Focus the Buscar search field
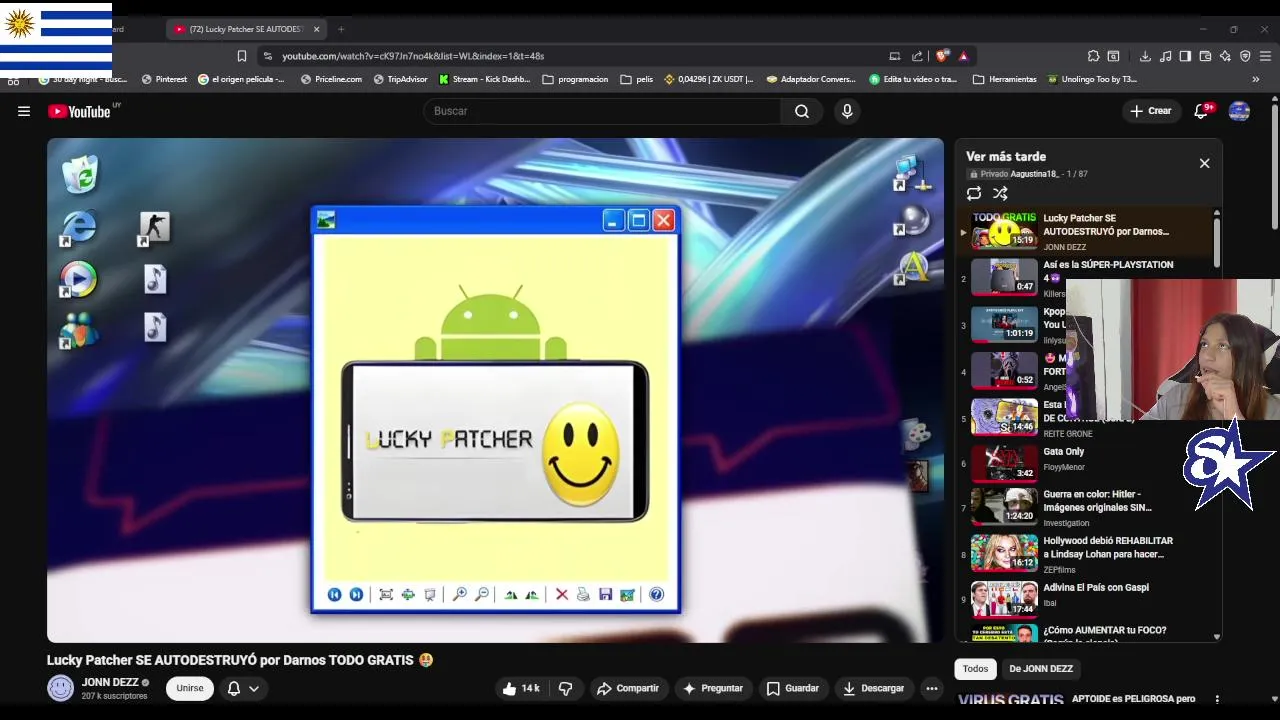This screenshot has height=720, width=1280. coord(603,111)
